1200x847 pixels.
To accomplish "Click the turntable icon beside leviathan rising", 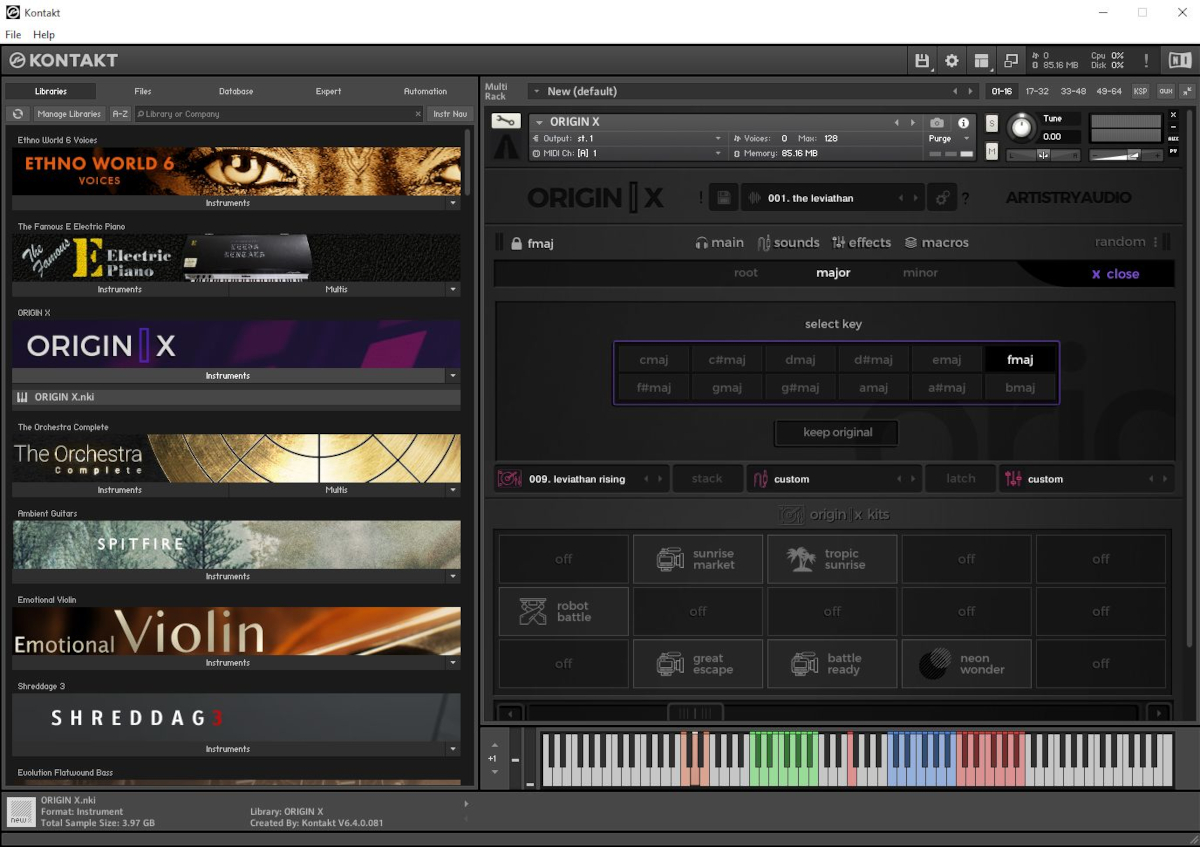I will point(510,479).
